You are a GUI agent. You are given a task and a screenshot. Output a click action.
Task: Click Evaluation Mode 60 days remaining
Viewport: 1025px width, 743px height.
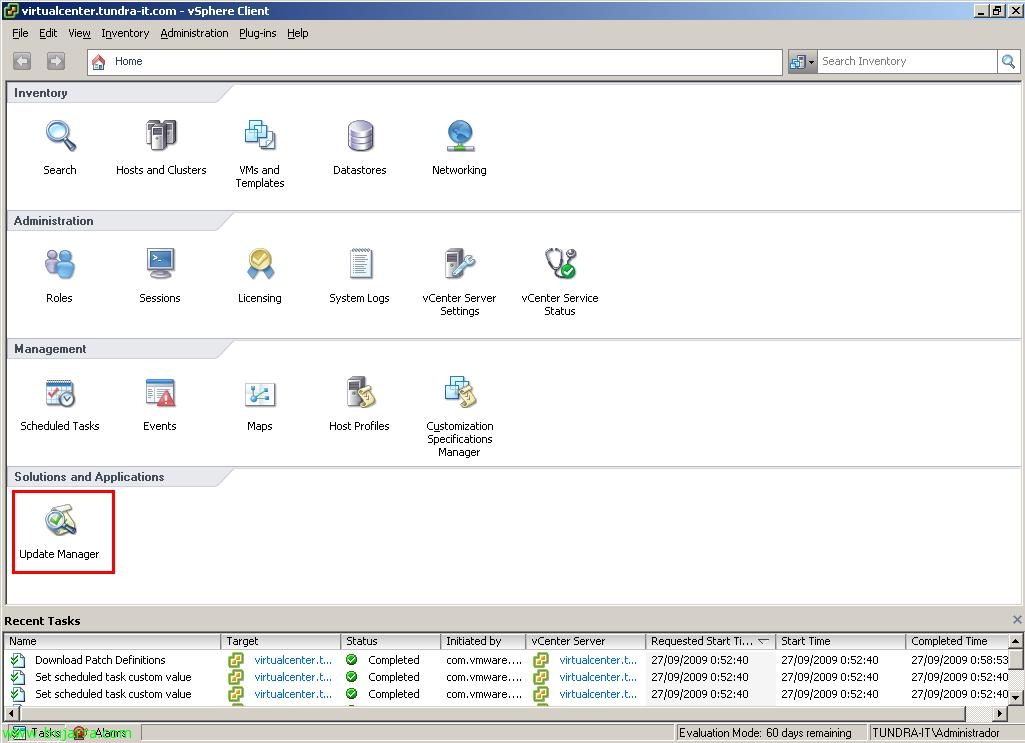pos(765,733)
